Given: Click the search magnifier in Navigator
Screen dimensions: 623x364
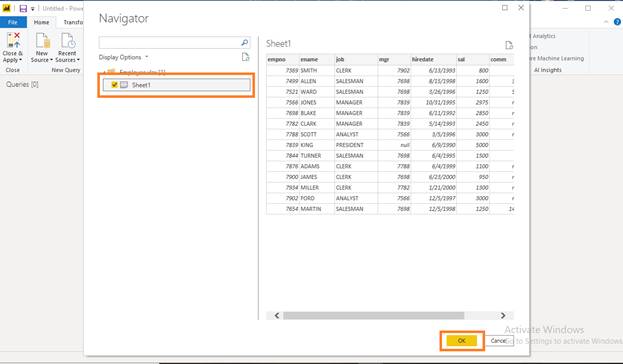Looking at the screenshot, I should tap(245, 43).
